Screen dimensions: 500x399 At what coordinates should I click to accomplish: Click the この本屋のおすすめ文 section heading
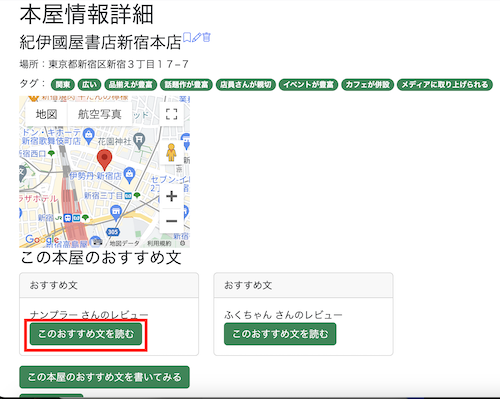pyautogui.click(x=101, y=258)
